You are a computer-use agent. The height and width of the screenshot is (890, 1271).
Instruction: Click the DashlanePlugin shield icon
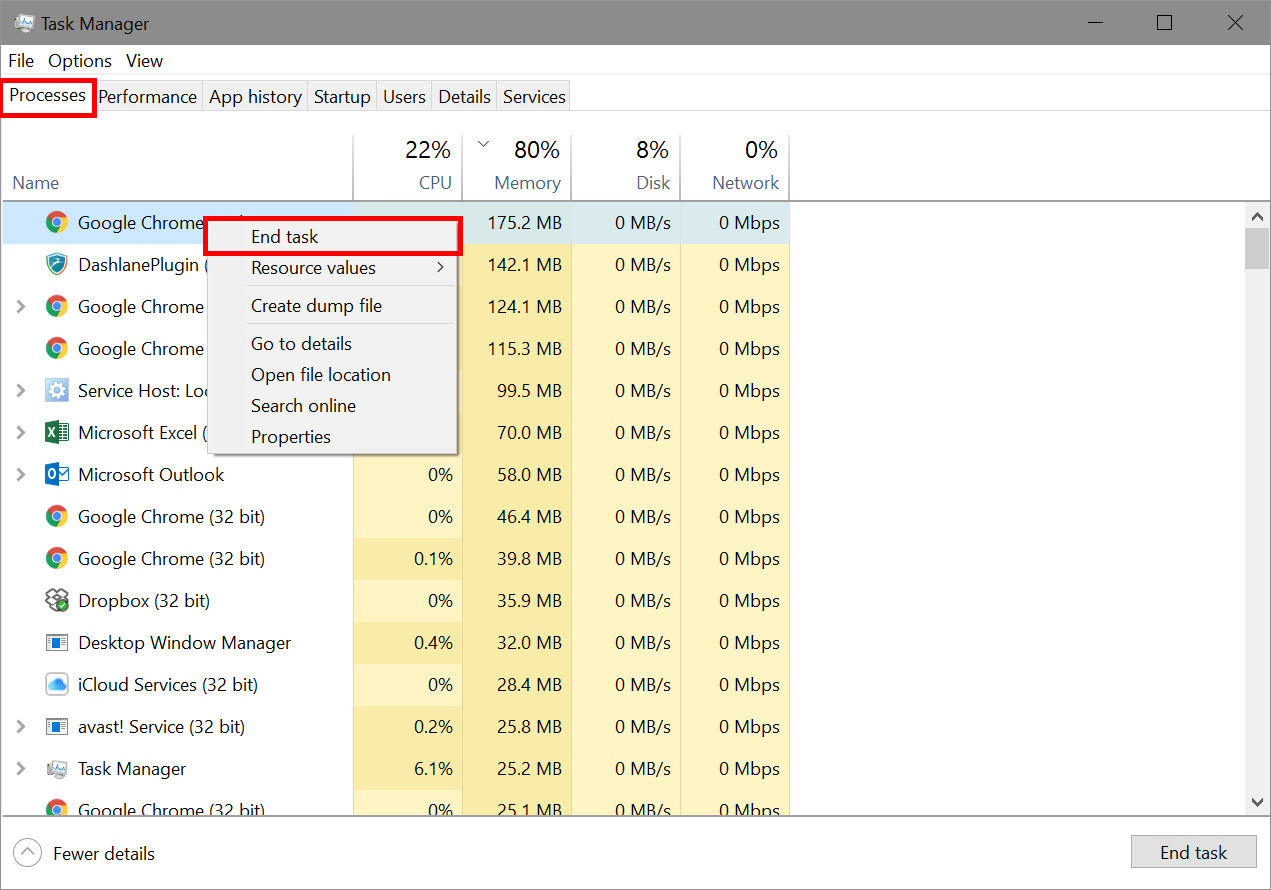point(58,264)
